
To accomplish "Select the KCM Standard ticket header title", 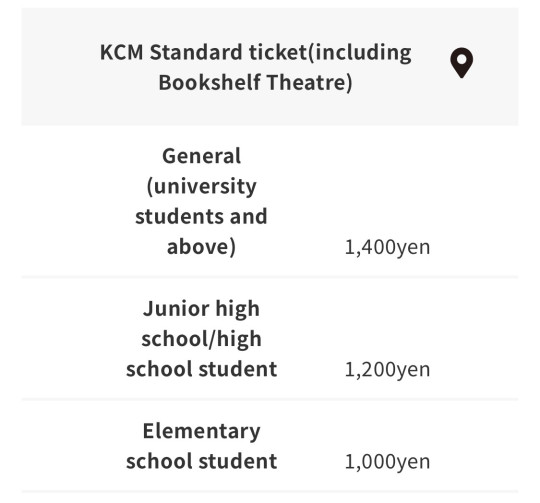I will coord(256,67).
